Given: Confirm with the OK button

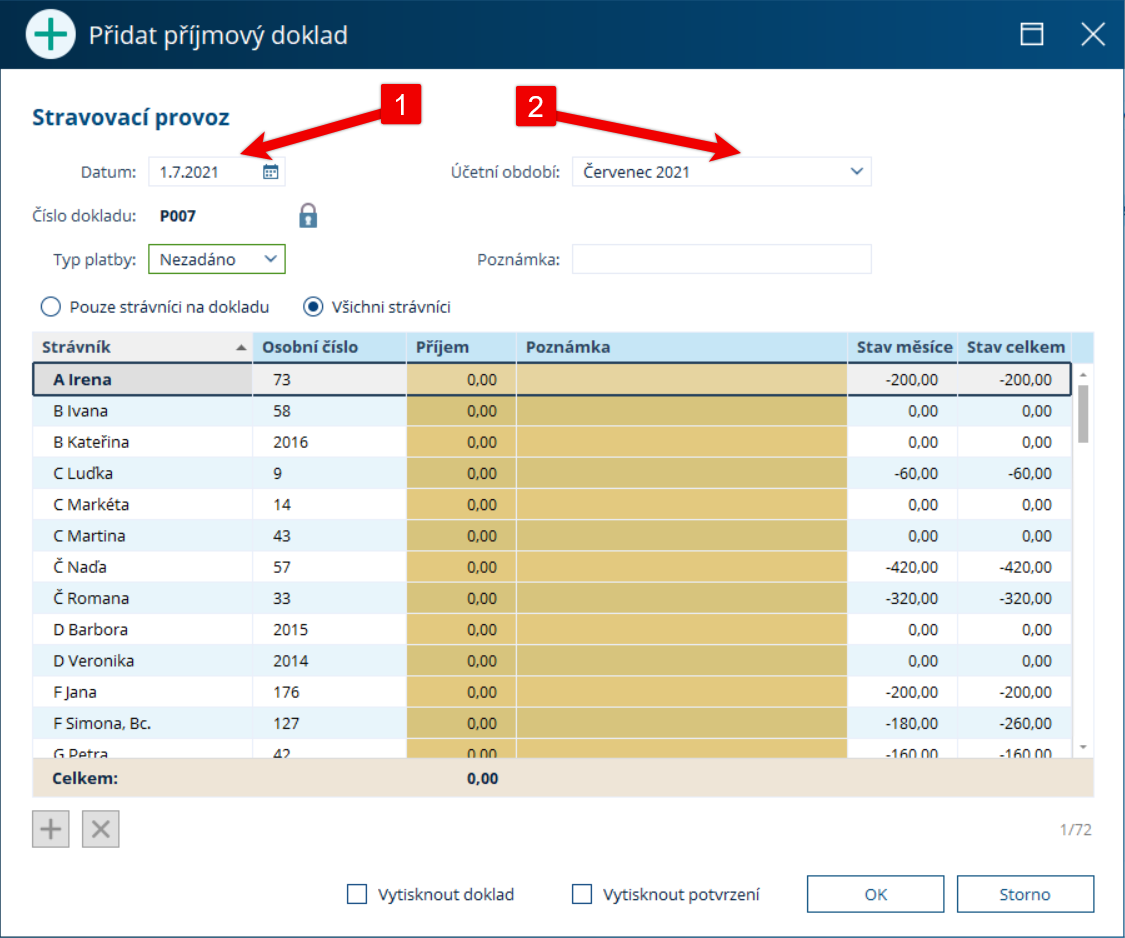Looking at the screenshot, I should click(x=875, y=894).
